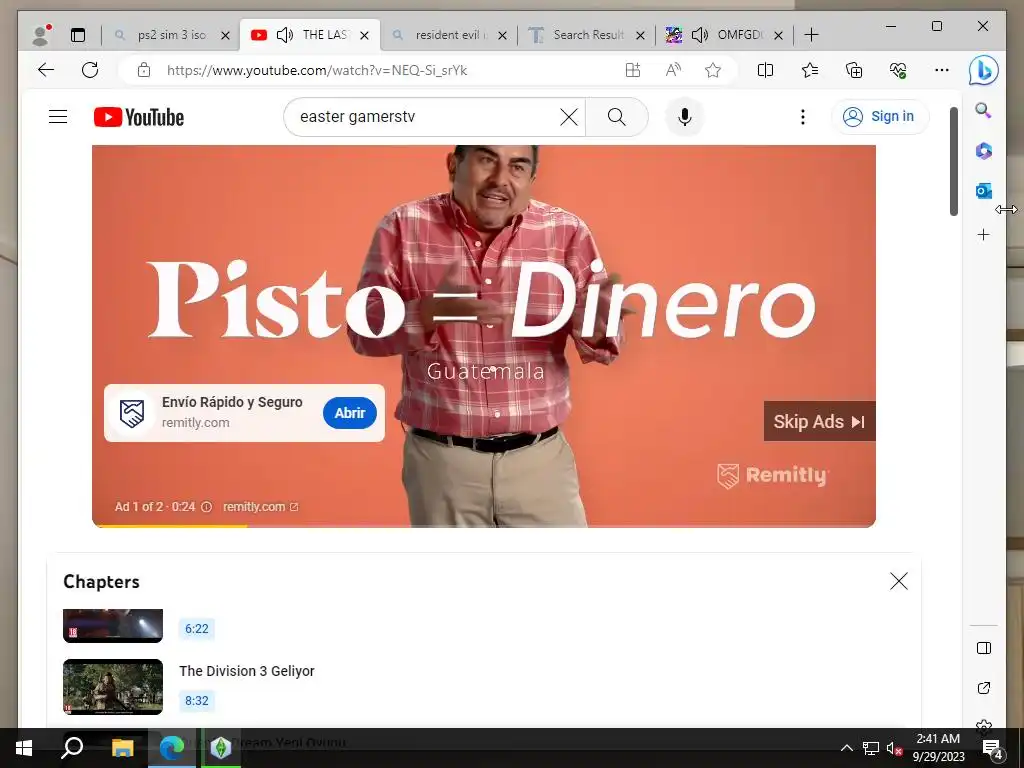The width and height of the screenshot is (1024, 768).
Task: Mute the 'OMFGD' tab speaker icon
Action: [699, 35]
